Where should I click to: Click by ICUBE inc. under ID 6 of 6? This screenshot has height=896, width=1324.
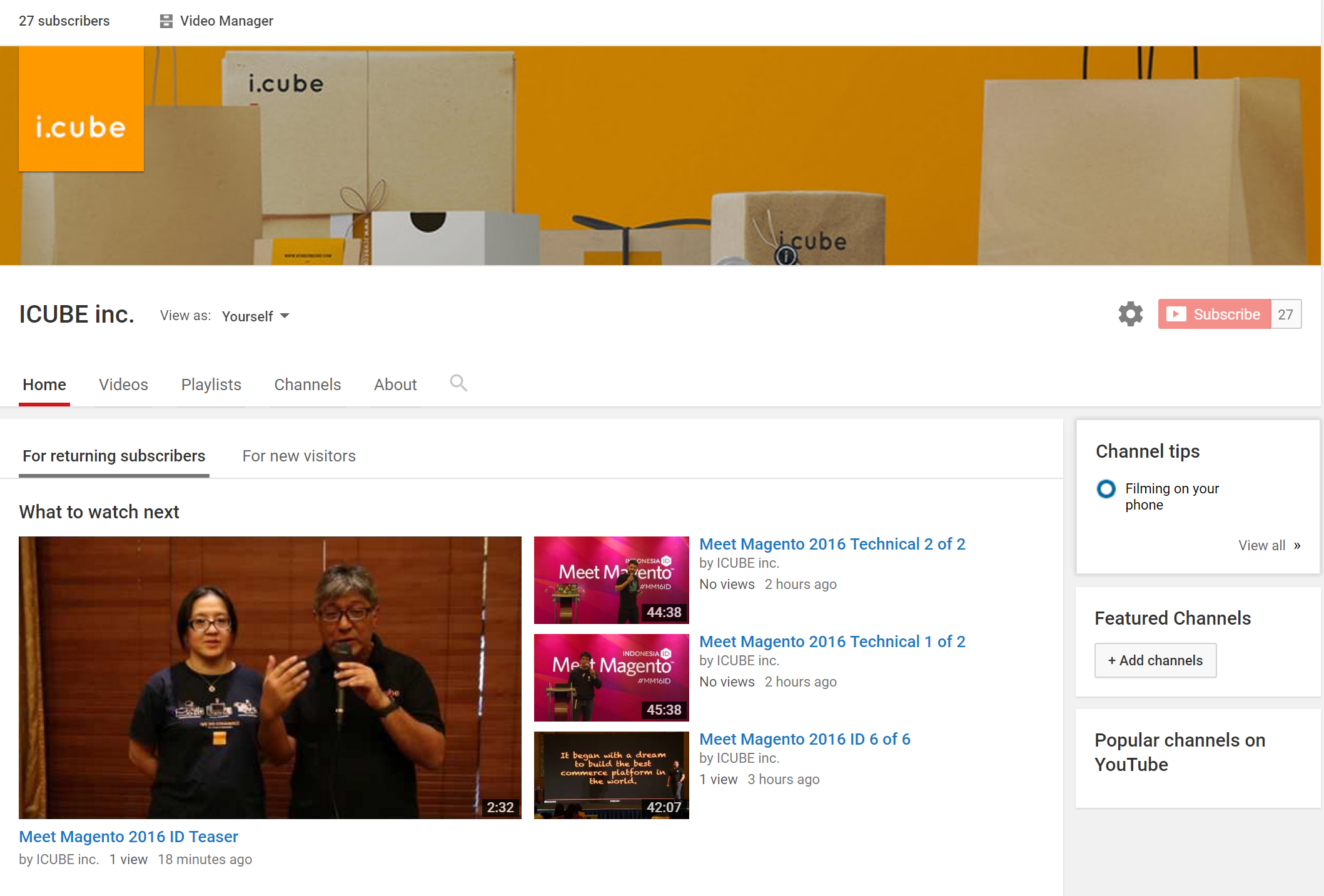pos(739,758)
